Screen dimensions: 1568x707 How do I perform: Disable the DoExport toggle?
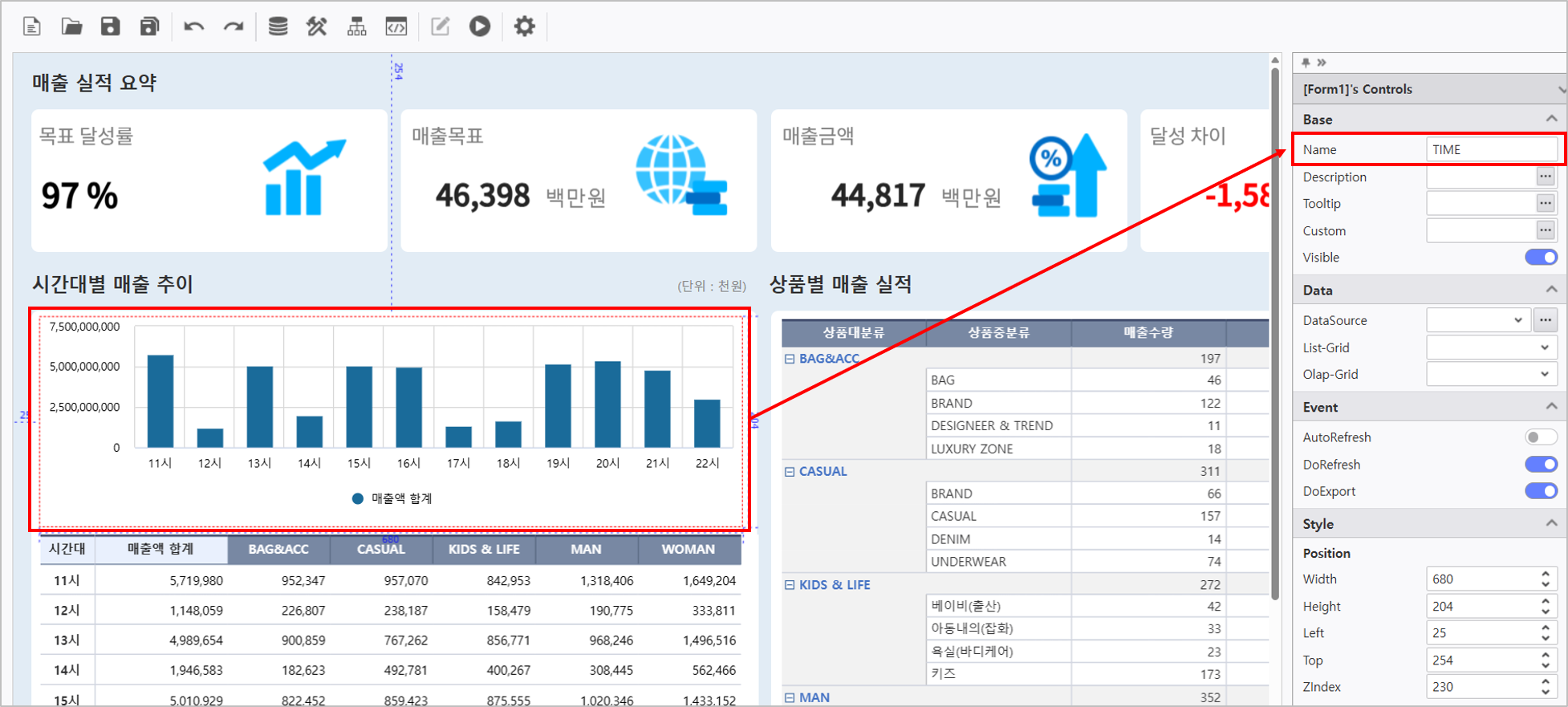click(x=1540, y=491)
